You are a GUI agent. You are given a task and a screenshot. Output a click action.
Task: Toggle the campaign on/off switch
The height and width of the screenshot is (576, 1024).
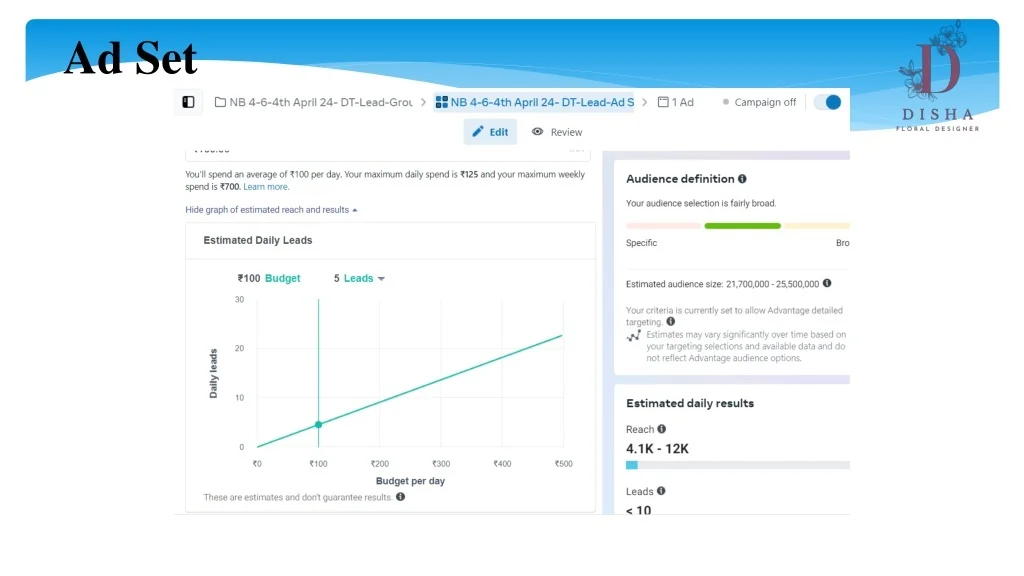[827, 102]
